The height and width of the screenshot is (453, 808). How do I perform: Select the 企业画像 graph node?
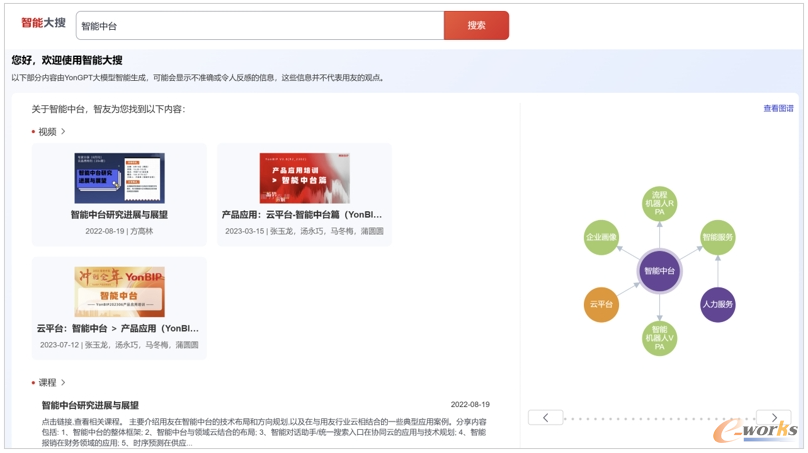[x=601, y=237]
